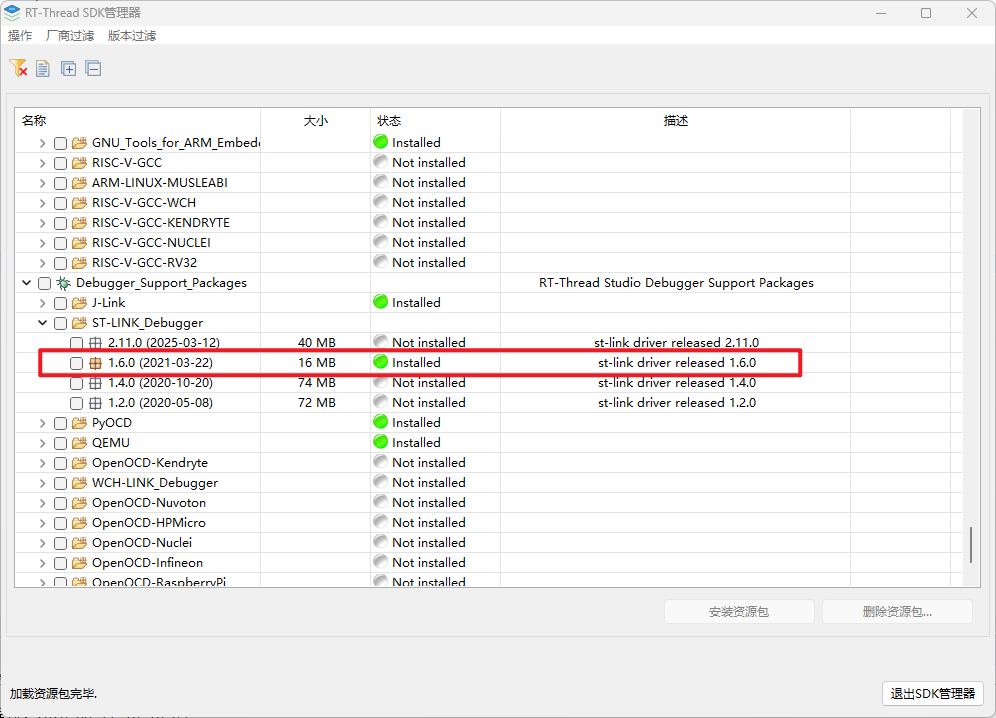
Task: Click the 74 MB size cell
Action: (316, 383)
